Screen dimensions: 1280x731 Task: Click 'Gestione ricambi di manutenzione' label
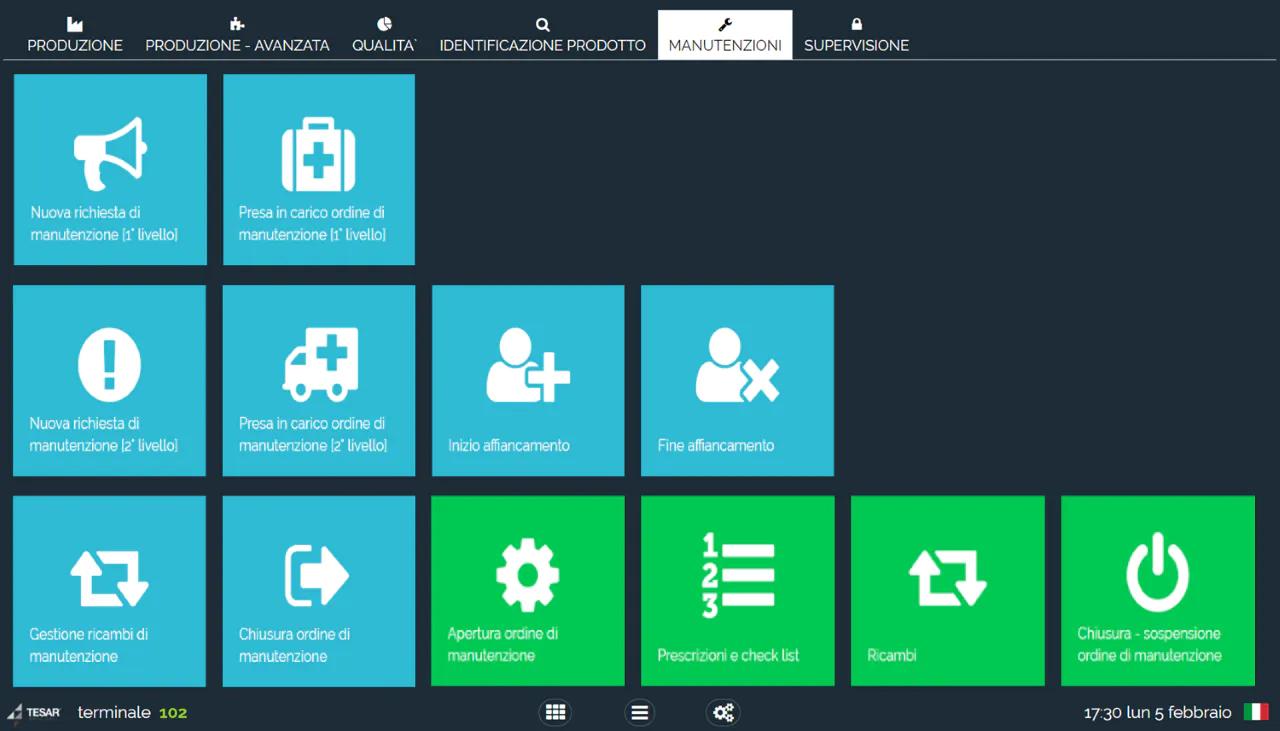89,646
